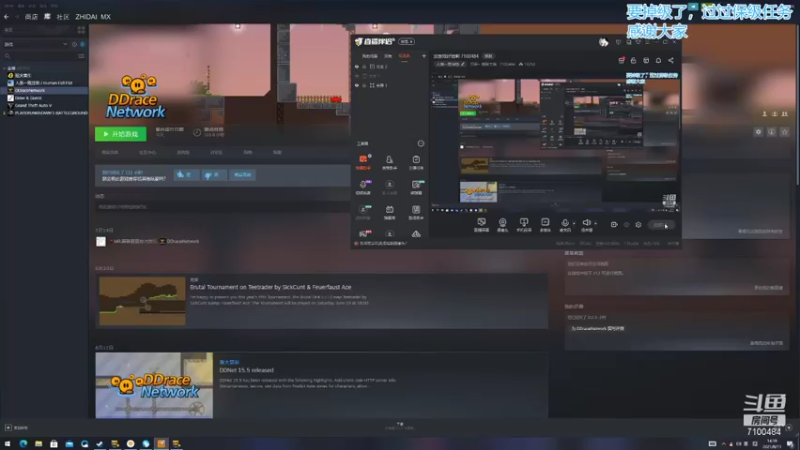Add mobile screen-cast source in streaming app
Viewport: 800px width, 450px height.
tap(524, 224)
